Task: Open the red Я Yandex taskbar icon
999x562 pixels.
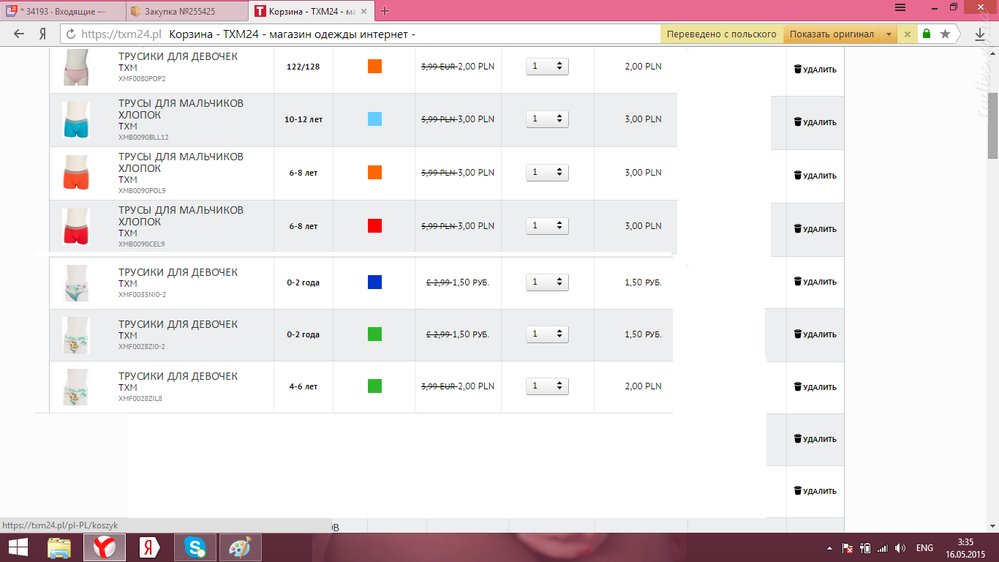Action: click(x=150, y=547)
